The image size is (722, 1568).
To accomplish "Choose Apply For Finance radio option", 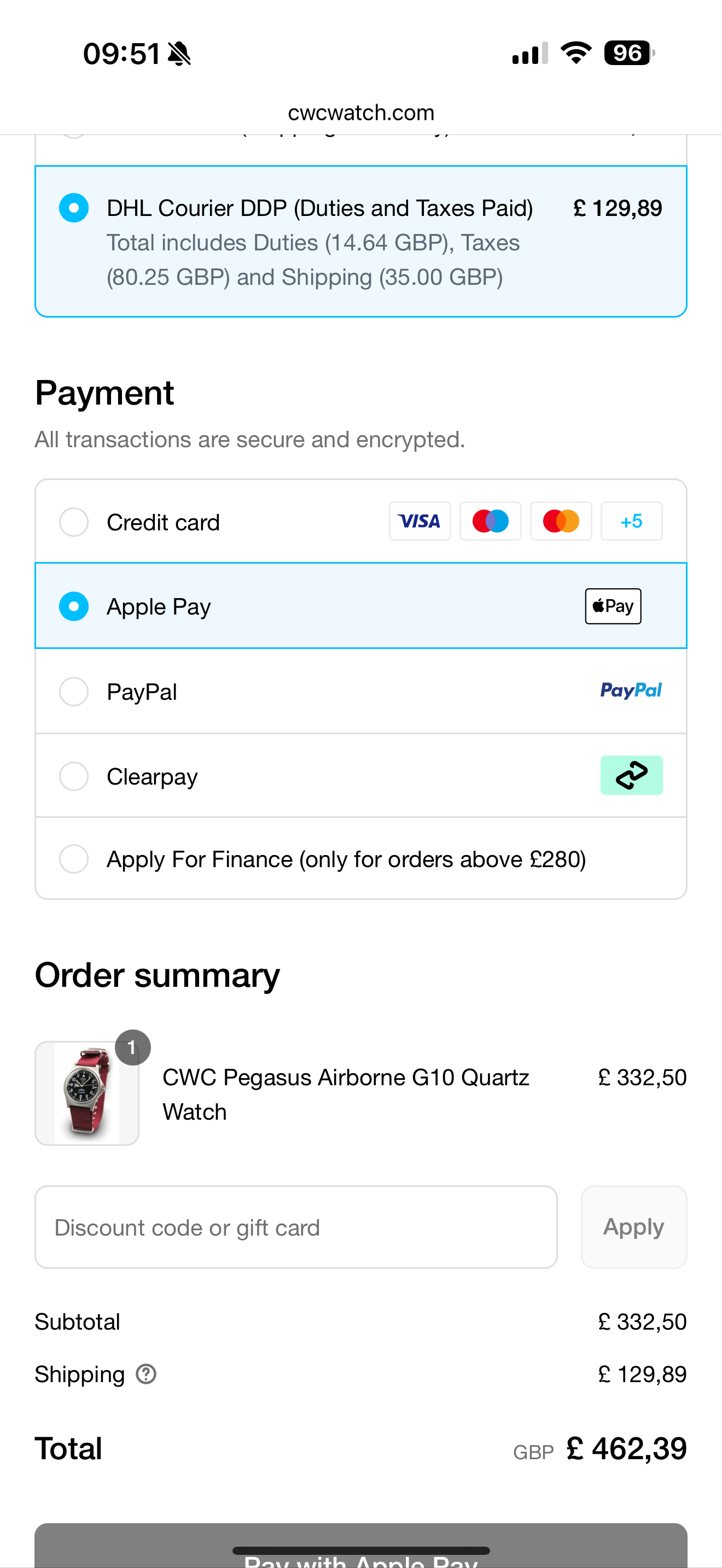I will coord(74,859).
